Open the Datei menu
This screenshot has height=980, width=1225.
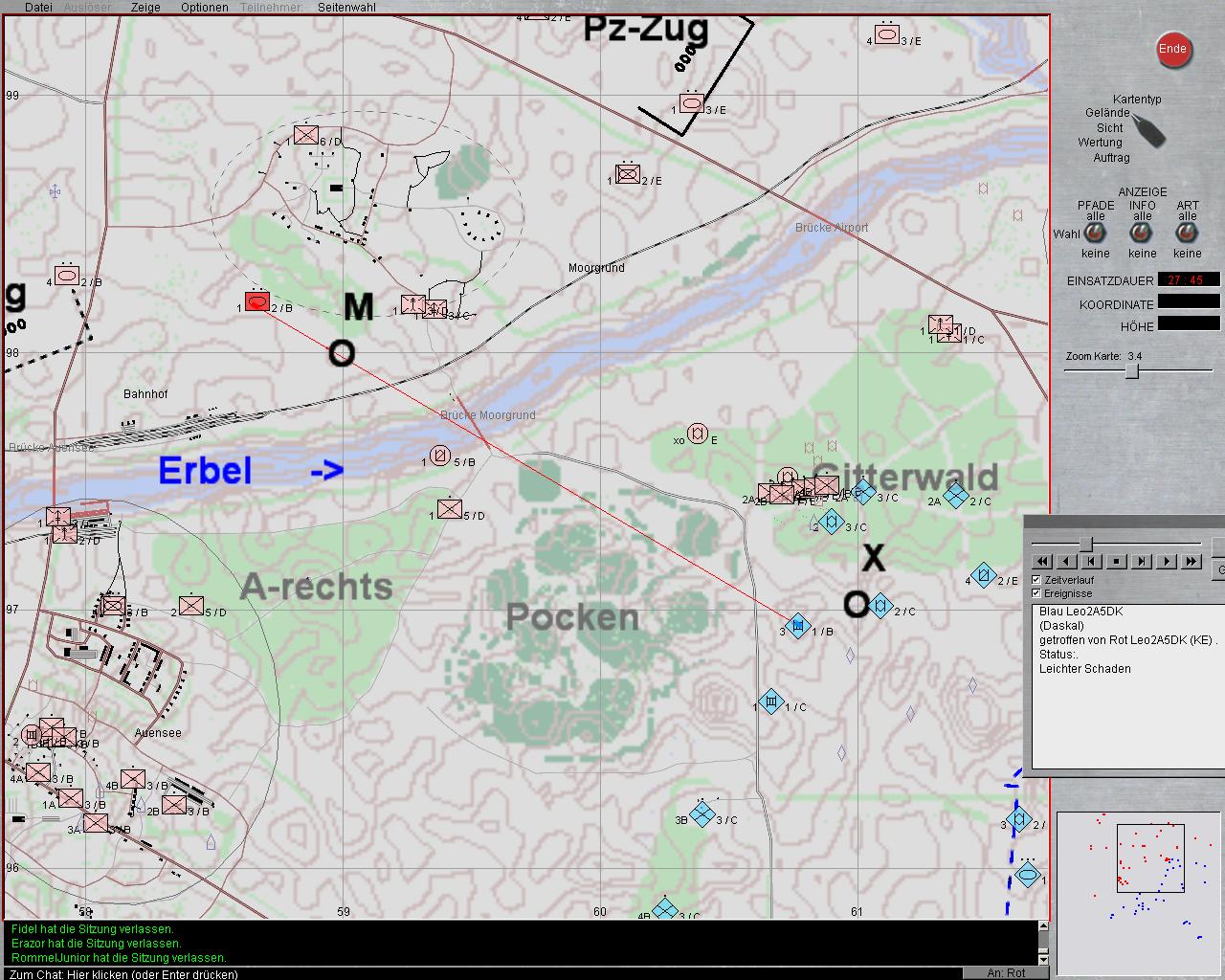pos(39,7)
